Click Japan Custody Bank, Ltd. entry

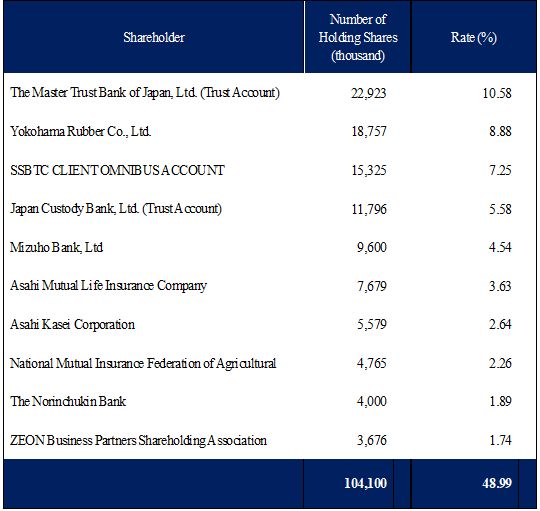point(116,209)
